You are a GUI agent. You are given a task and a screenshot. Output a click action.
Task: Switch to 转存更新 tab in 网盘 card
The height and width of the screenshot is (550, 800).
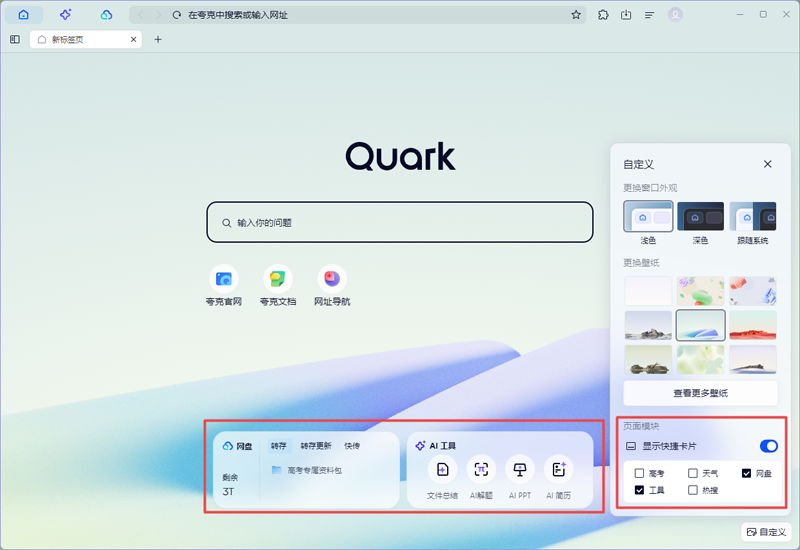316,446
